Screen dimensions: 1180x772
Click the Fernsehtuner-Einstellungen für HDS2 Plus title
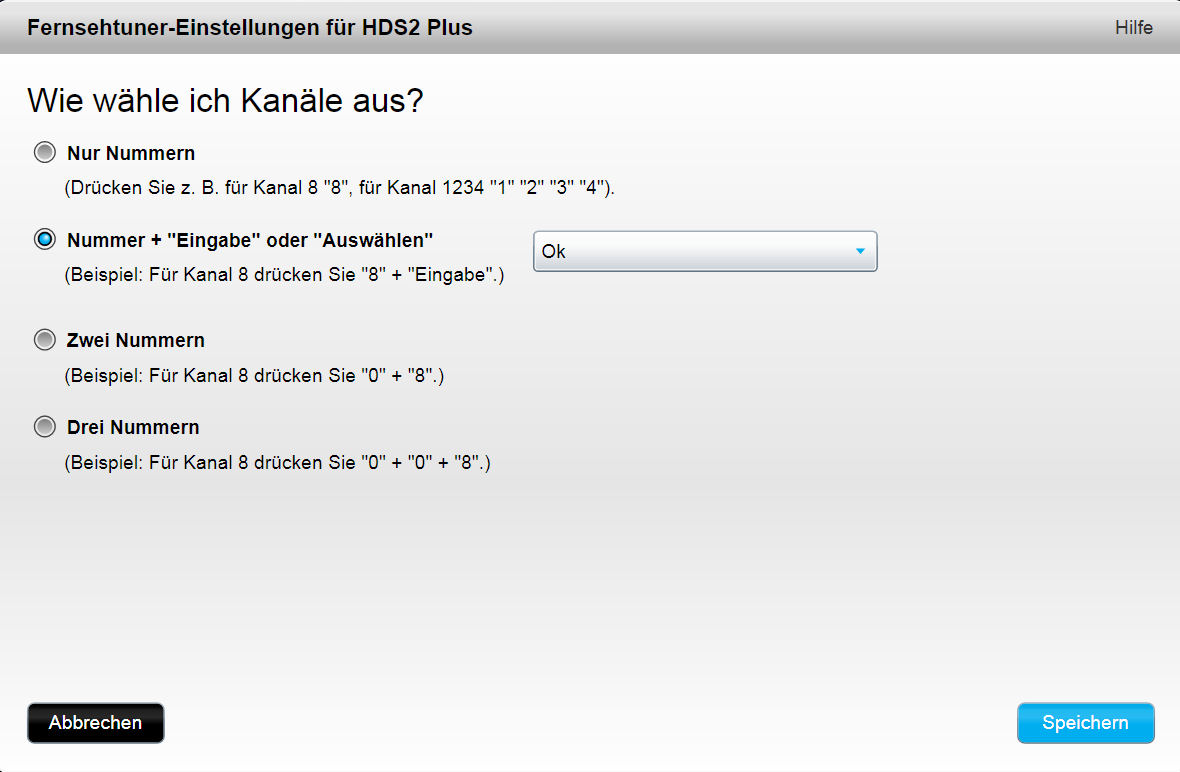pyautogui.click(x=250, y=28)
